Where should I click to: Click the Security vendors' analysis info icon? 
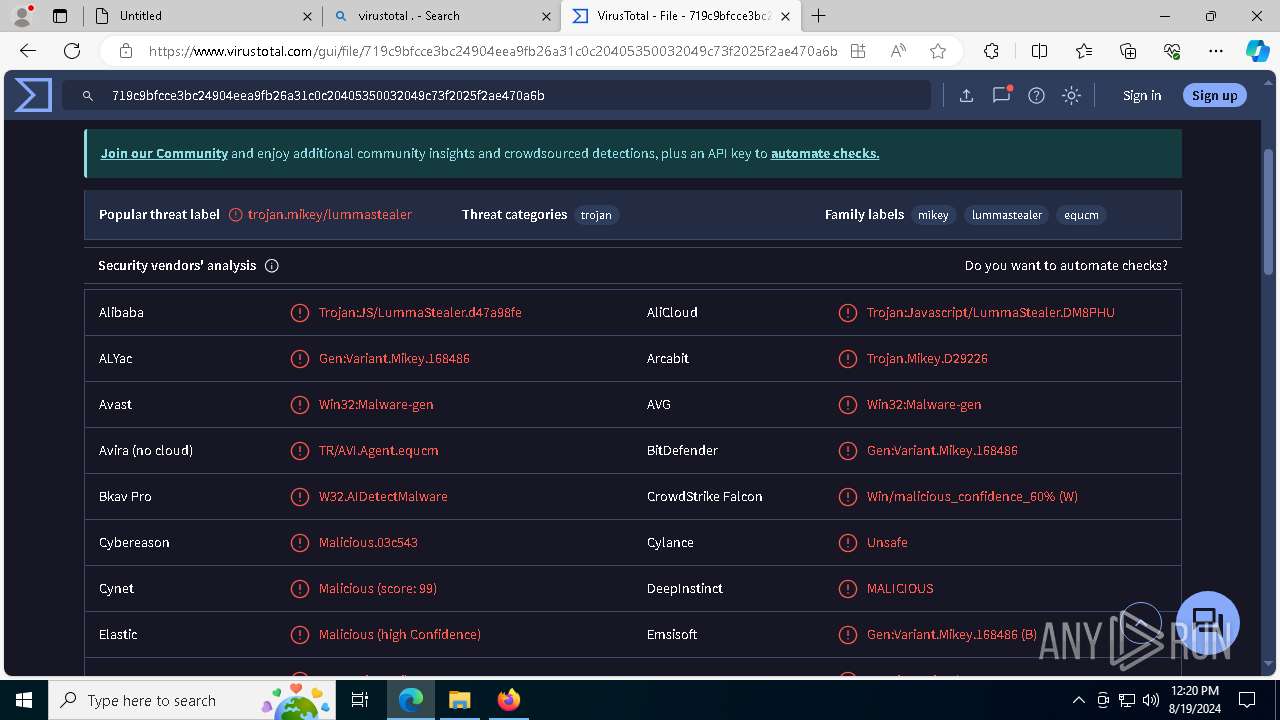[x=272, y=266]
